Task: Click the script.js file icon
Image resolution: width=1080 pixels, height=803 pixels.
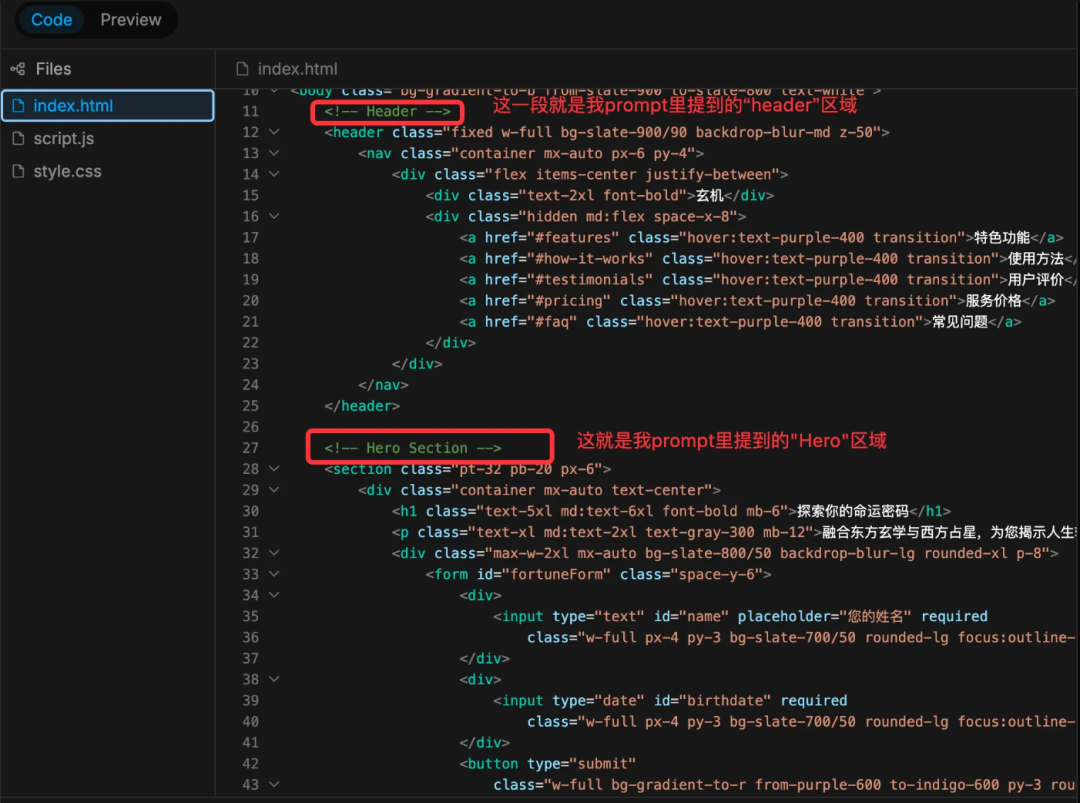Action: coord(19,138)
